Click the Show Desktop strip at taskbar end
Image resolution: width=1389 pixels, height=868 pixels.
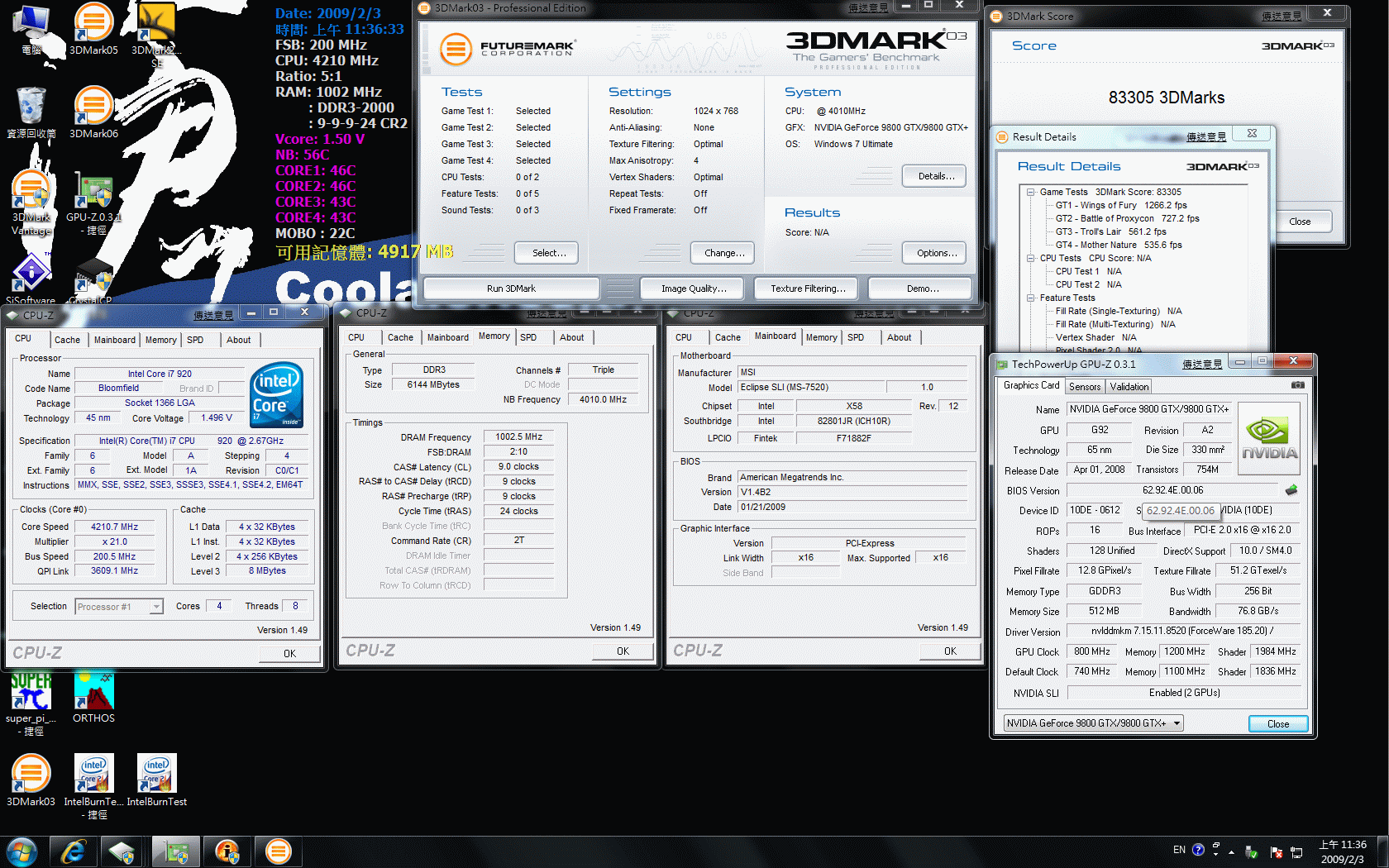click(x=1382, y=851)
